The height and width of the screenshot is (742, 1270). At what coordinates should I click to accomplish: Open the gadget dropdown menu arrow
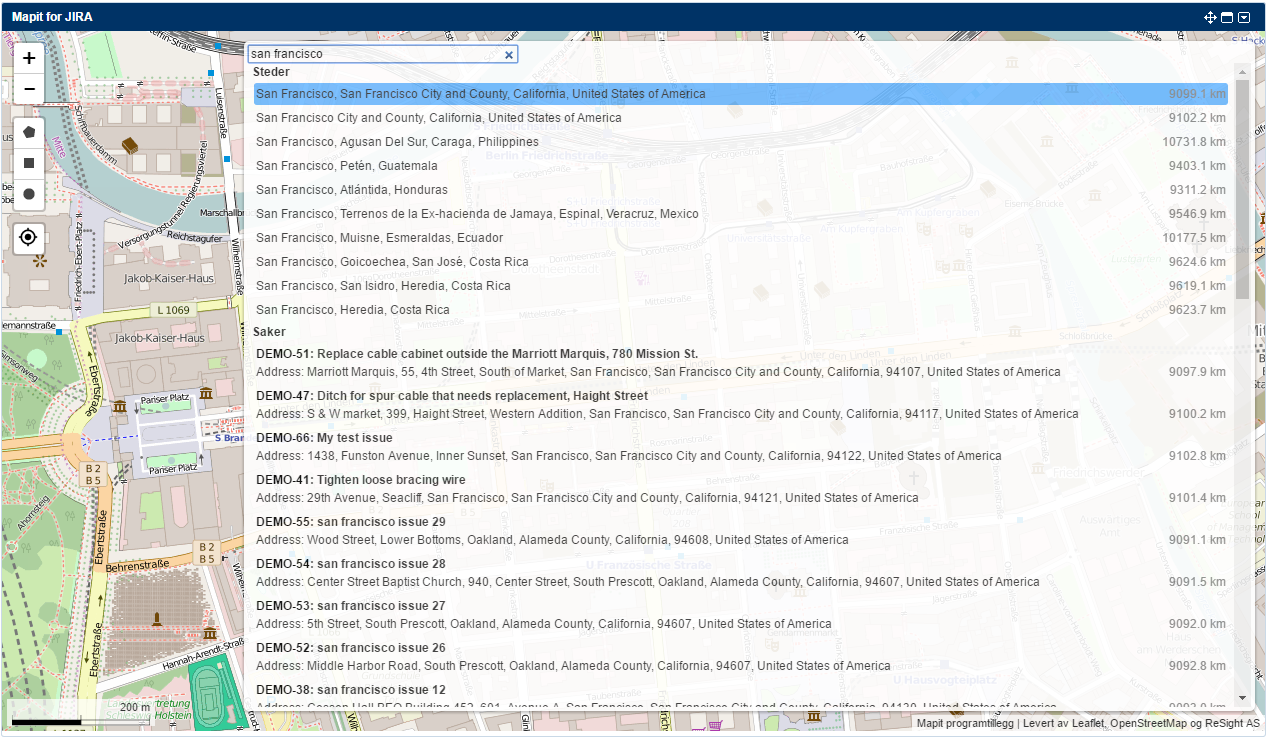click(x=1244, y=17)
